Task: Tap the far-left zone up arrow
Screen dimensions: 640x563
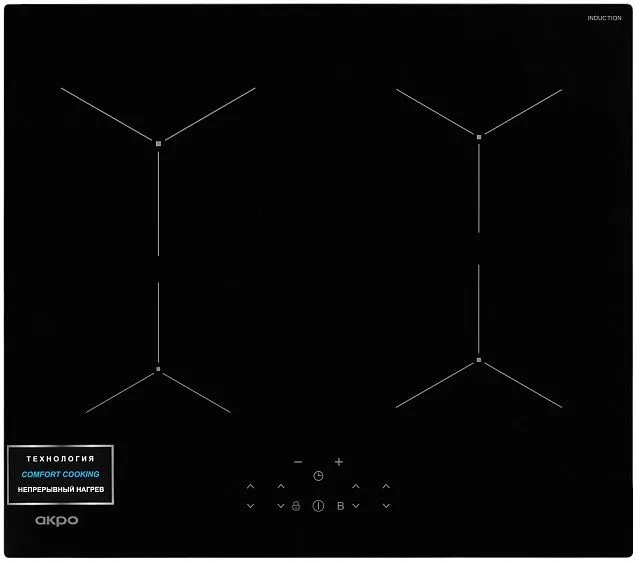Action: pos(250,487)
